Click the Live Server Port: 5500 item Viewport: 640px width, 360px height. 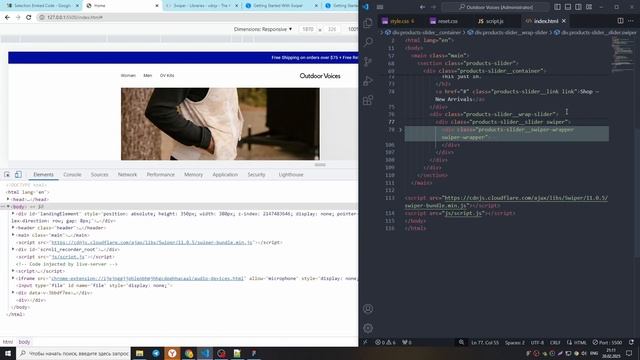tap(607, 342)
